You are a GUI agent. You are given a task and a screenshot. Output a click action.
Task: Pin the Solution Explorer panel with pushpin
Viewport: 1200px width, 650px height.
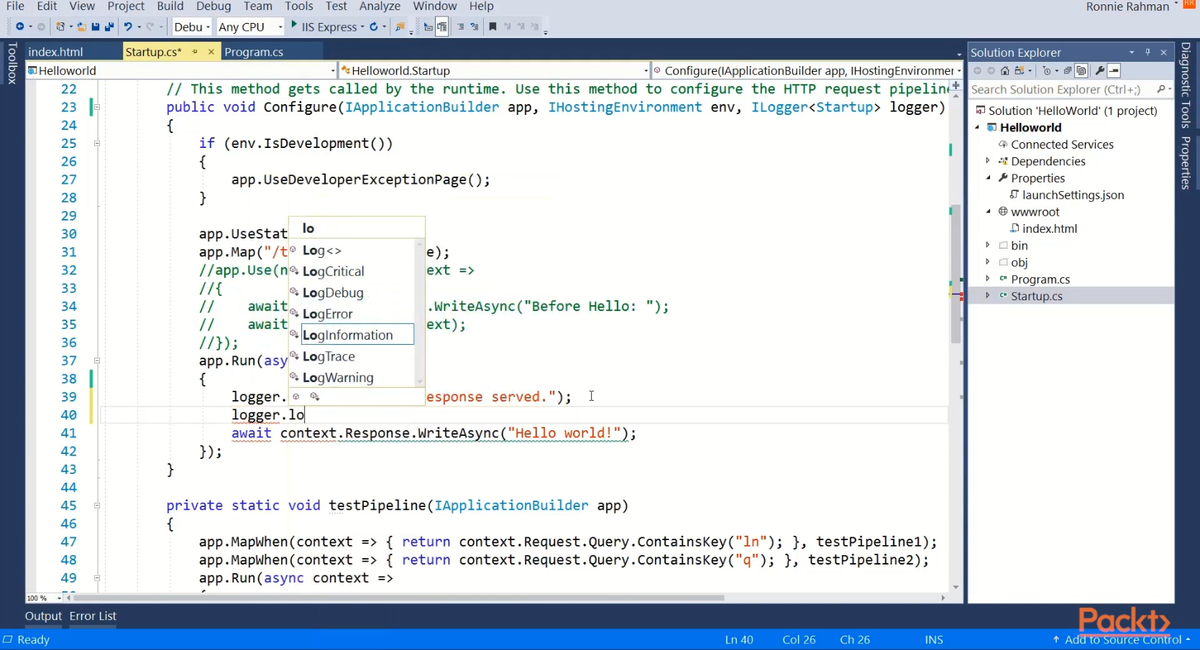[x=1147, y=52]
